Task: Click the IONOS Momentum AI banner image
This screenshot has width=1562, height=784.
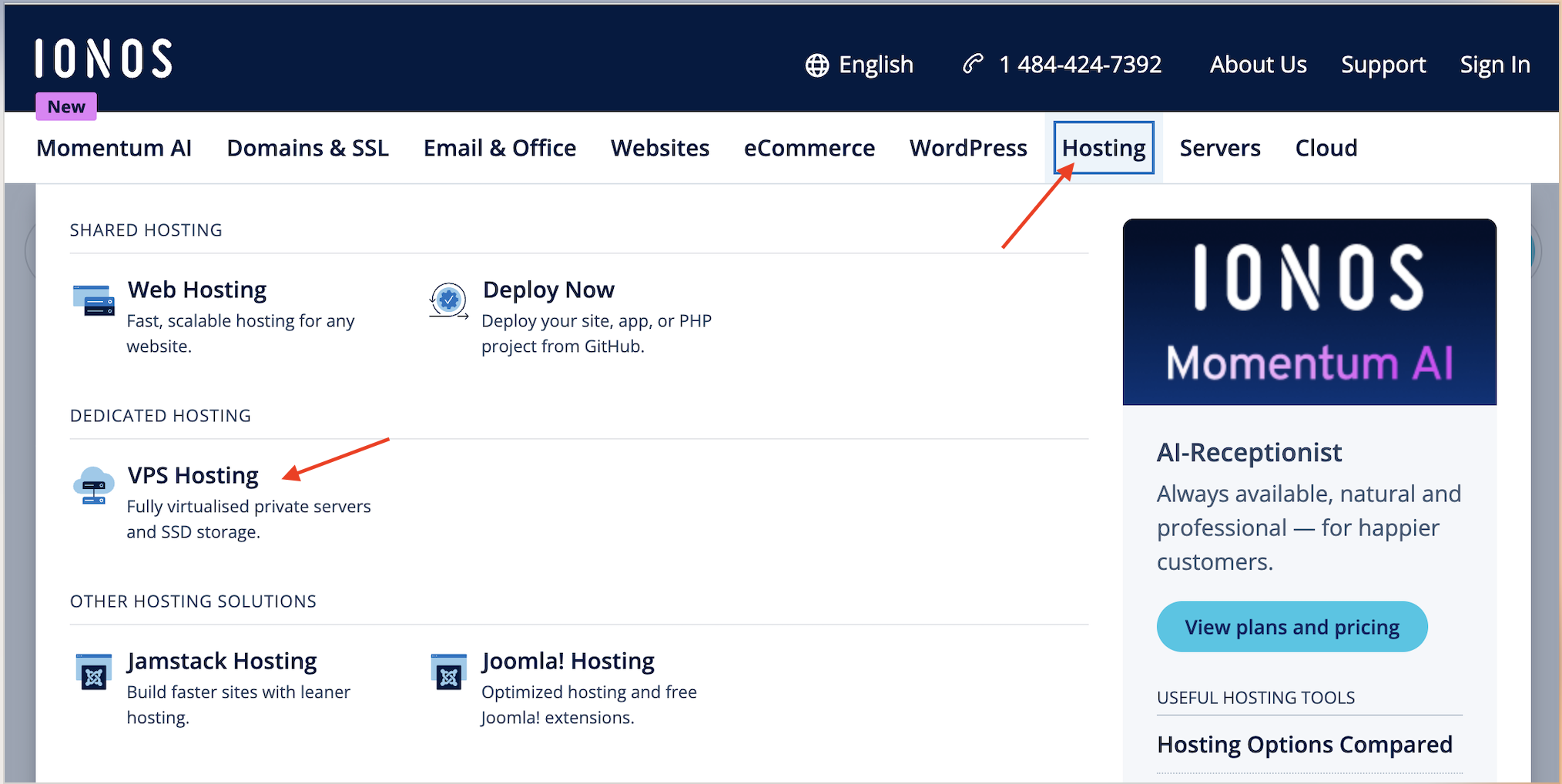Action: (x=1309, y=312)
